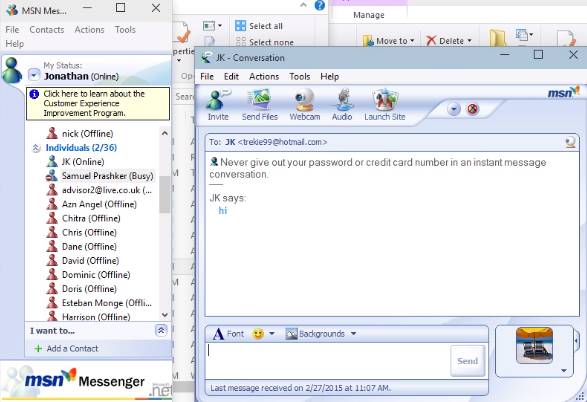
Task: Open Tools menu in MSN Messenger window
Action: click(125, 30)
